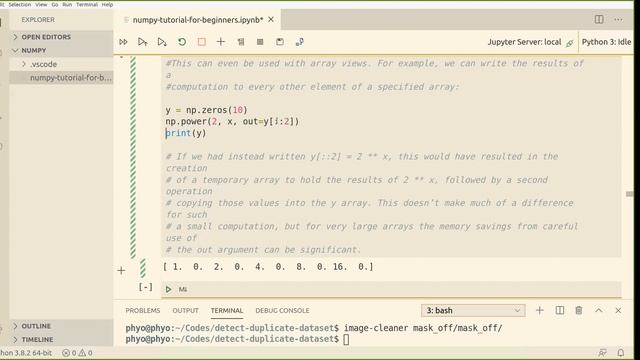Viewport: 640px width, 360px height.
Task: Click EXPLORER panel title
Action: pos(38,20)
